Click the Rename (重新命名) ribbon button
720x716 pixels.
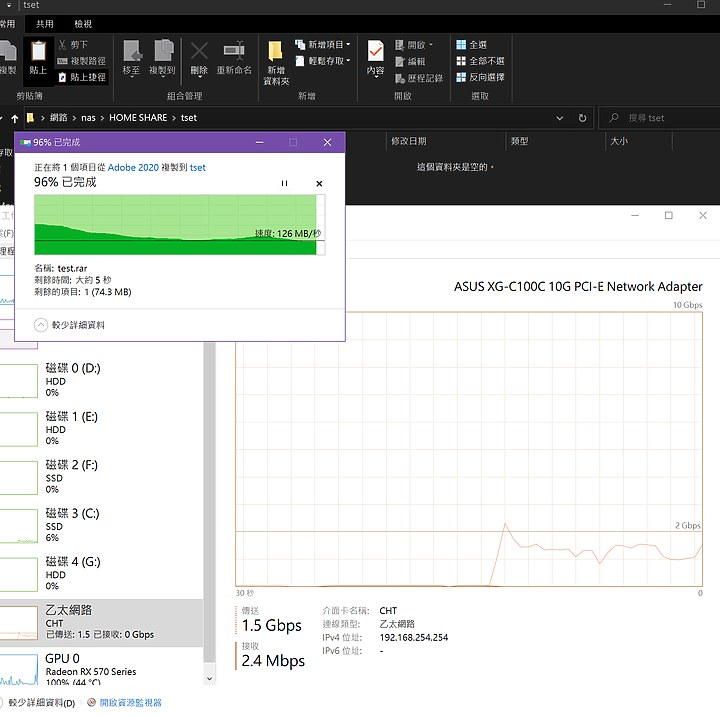234,58
